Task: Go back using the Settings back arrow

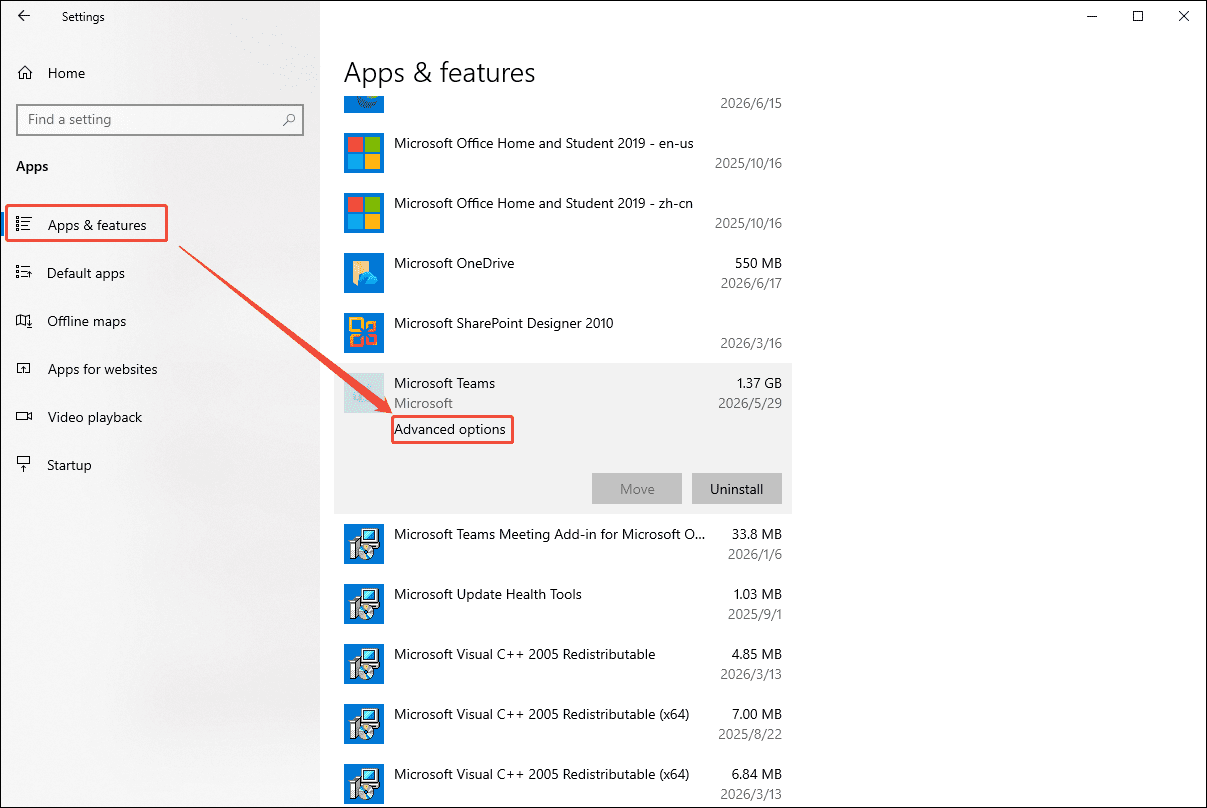Action: 24,16
